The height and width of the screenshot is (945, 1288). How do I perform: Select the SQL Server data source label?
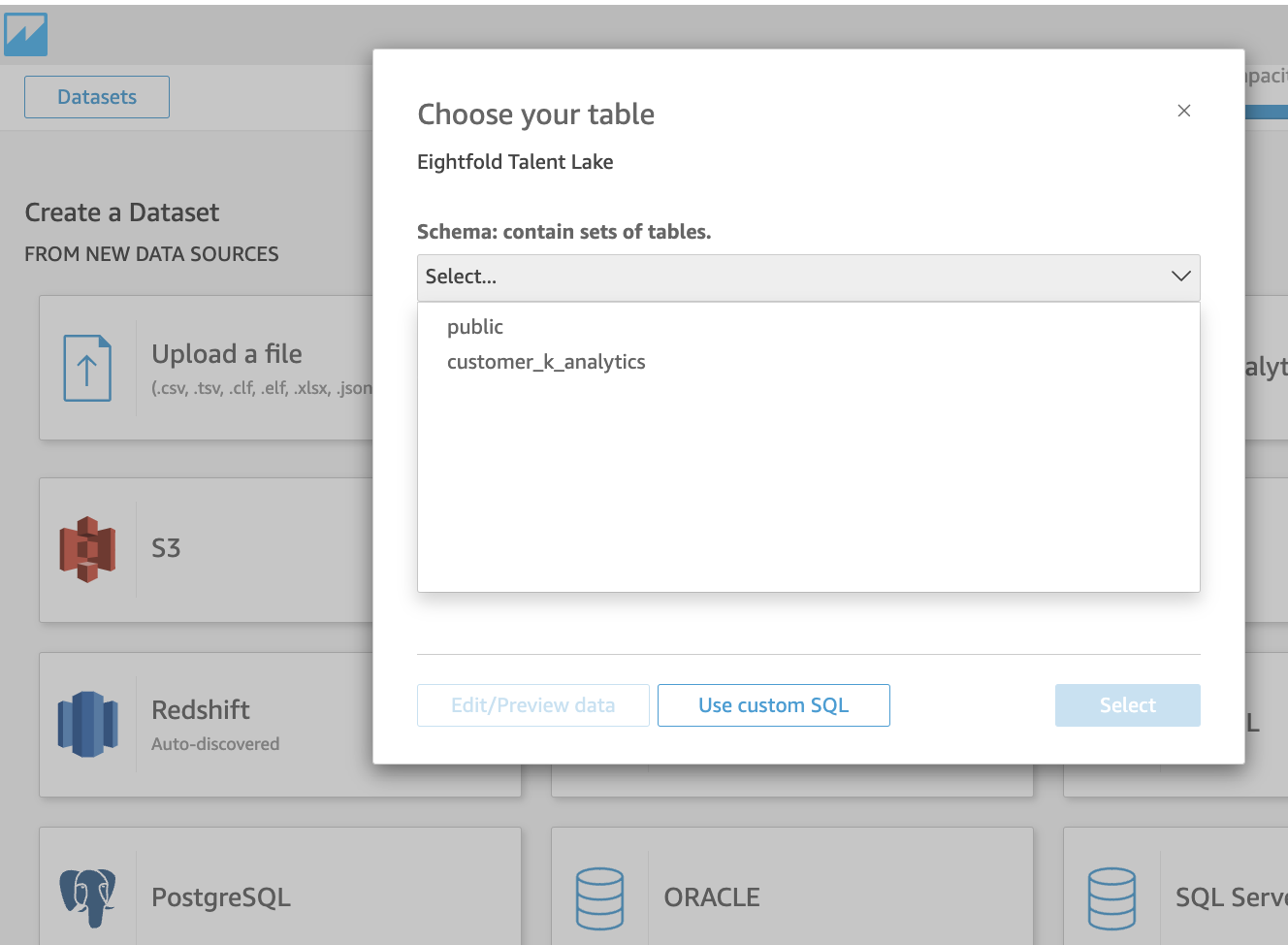[1232, 897]
